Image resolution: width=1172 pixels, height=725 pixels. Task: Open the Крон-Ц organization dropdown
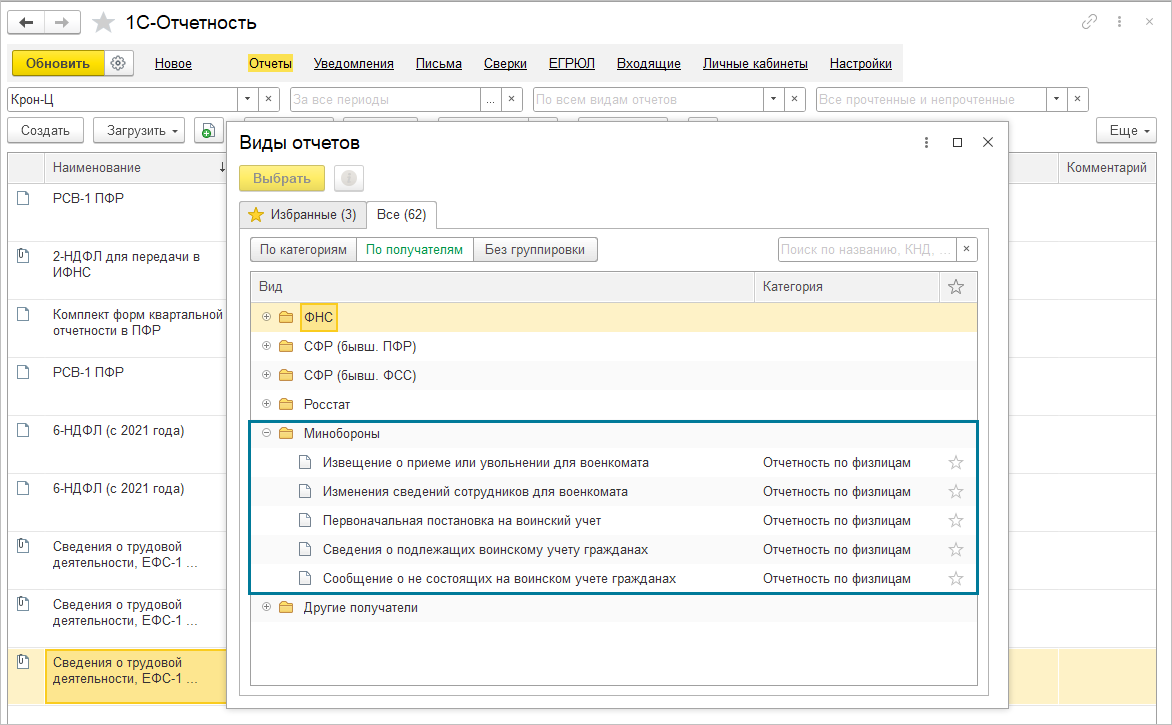pyautogui.click(x=248, y=99)
